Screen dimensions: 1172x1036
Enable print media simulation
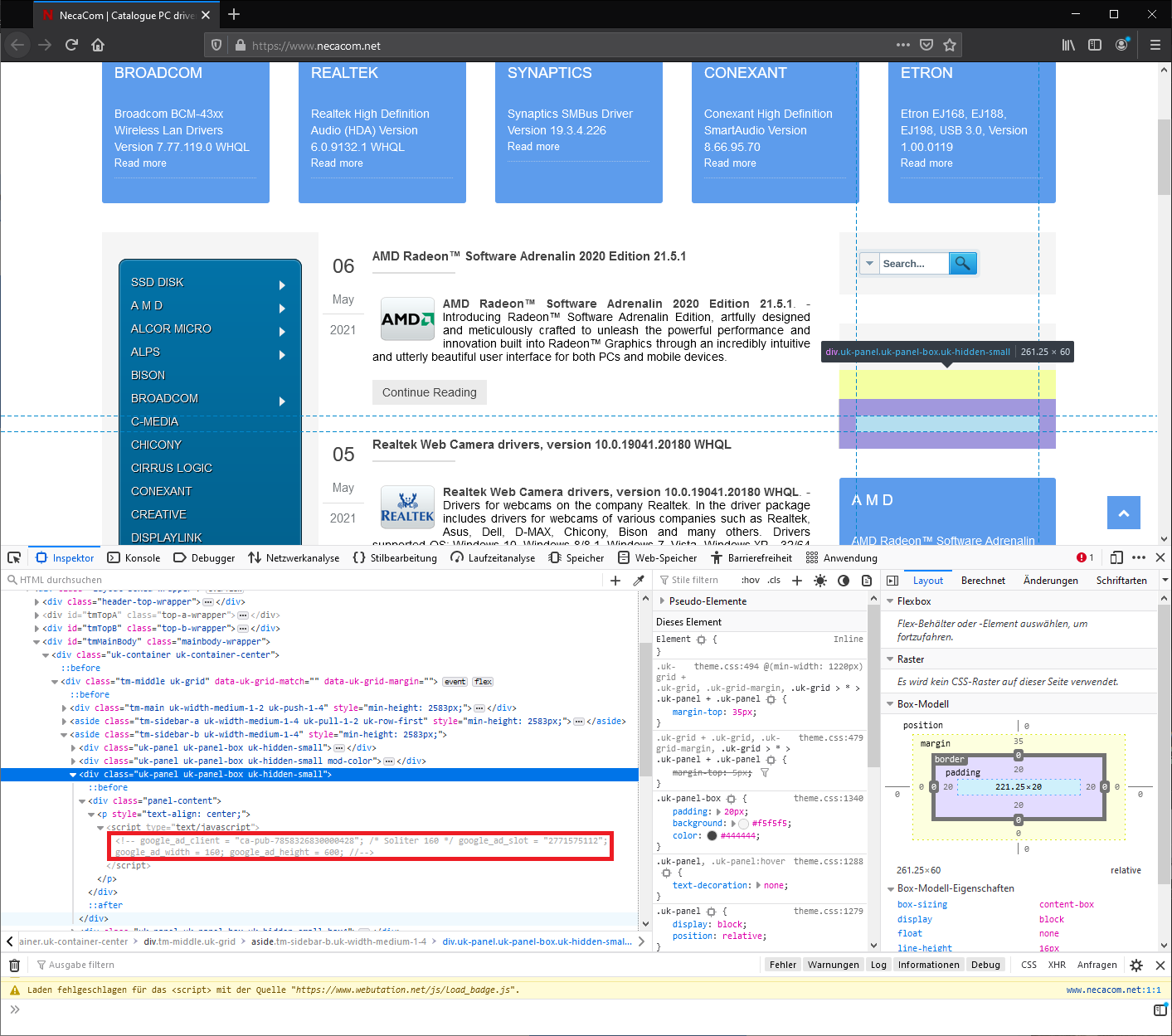(867, 580)
